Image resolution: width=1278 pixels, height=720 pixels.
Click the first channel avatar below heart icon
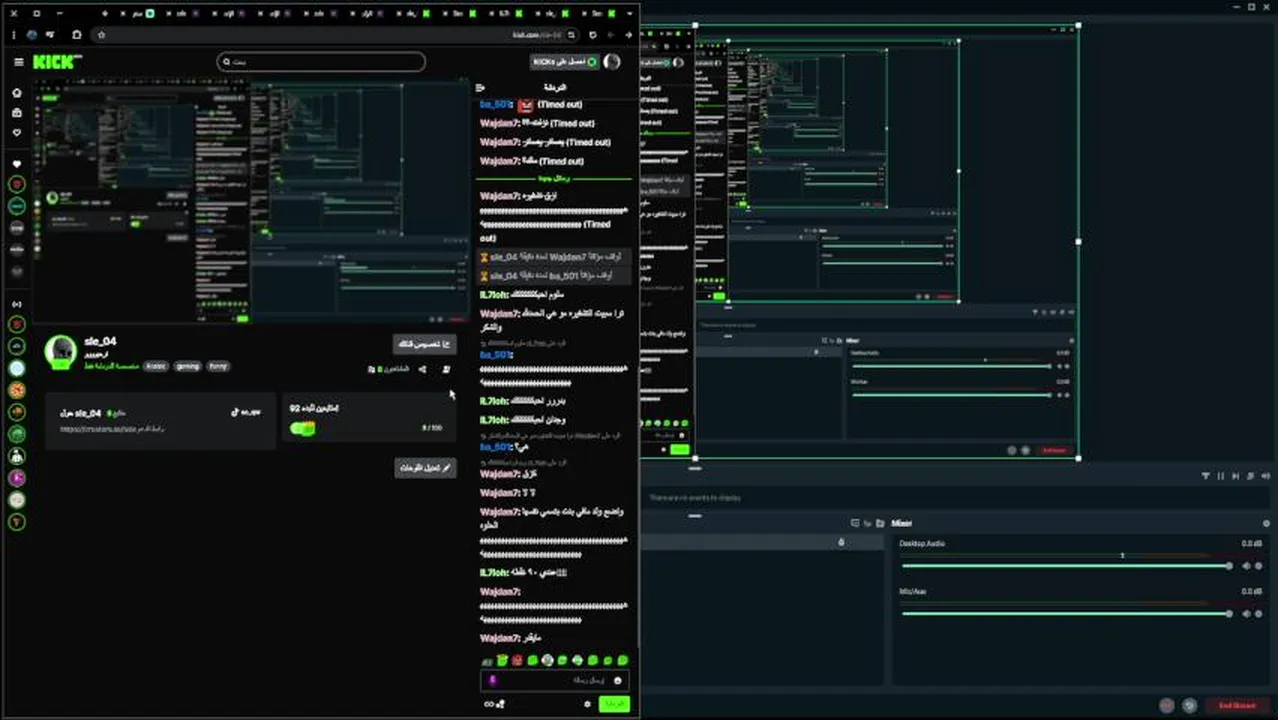point(17,185)
